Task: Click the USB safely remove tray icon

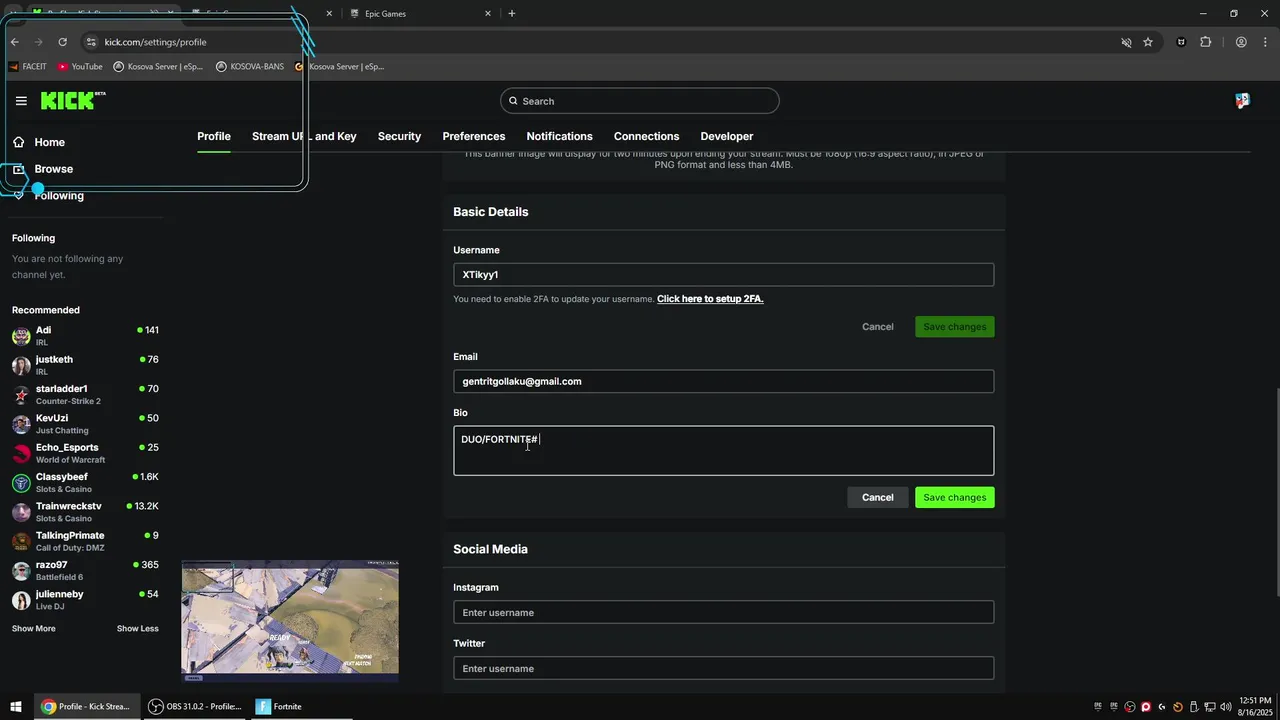Action: (1193, 707)
